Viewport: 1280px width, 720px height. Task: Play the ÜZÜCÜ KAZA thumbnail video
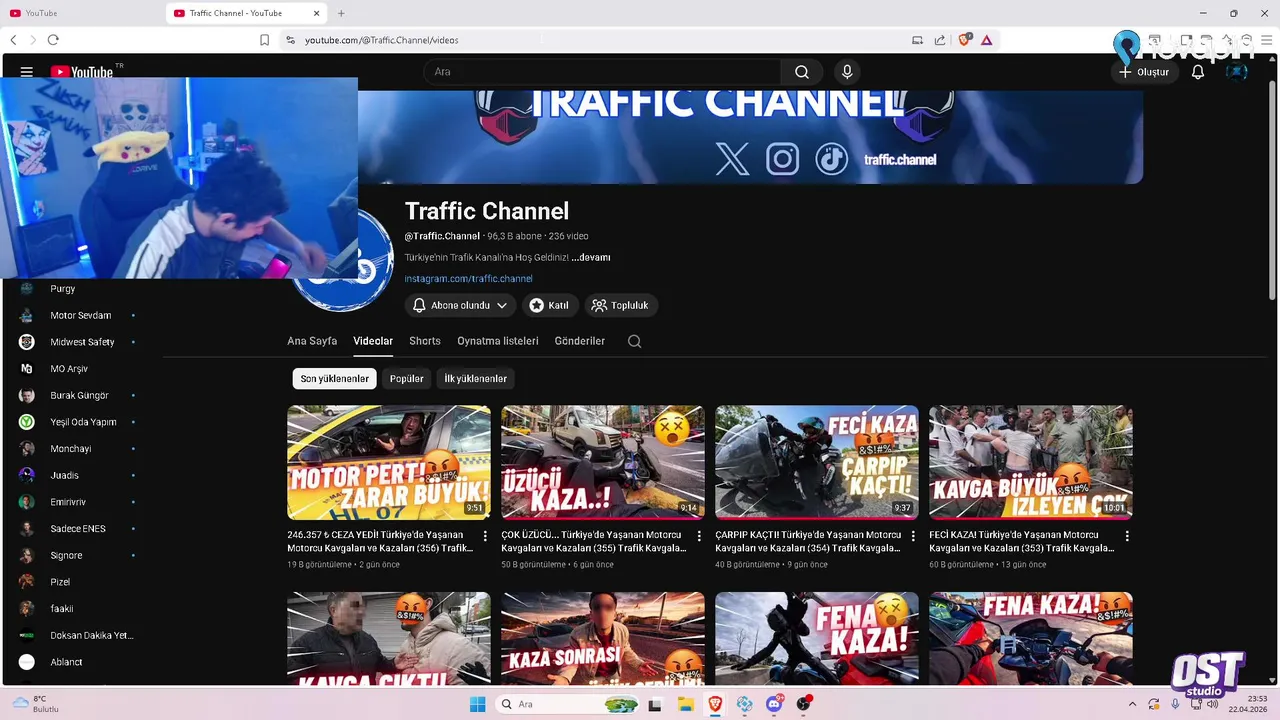click(x=603, y=463)
